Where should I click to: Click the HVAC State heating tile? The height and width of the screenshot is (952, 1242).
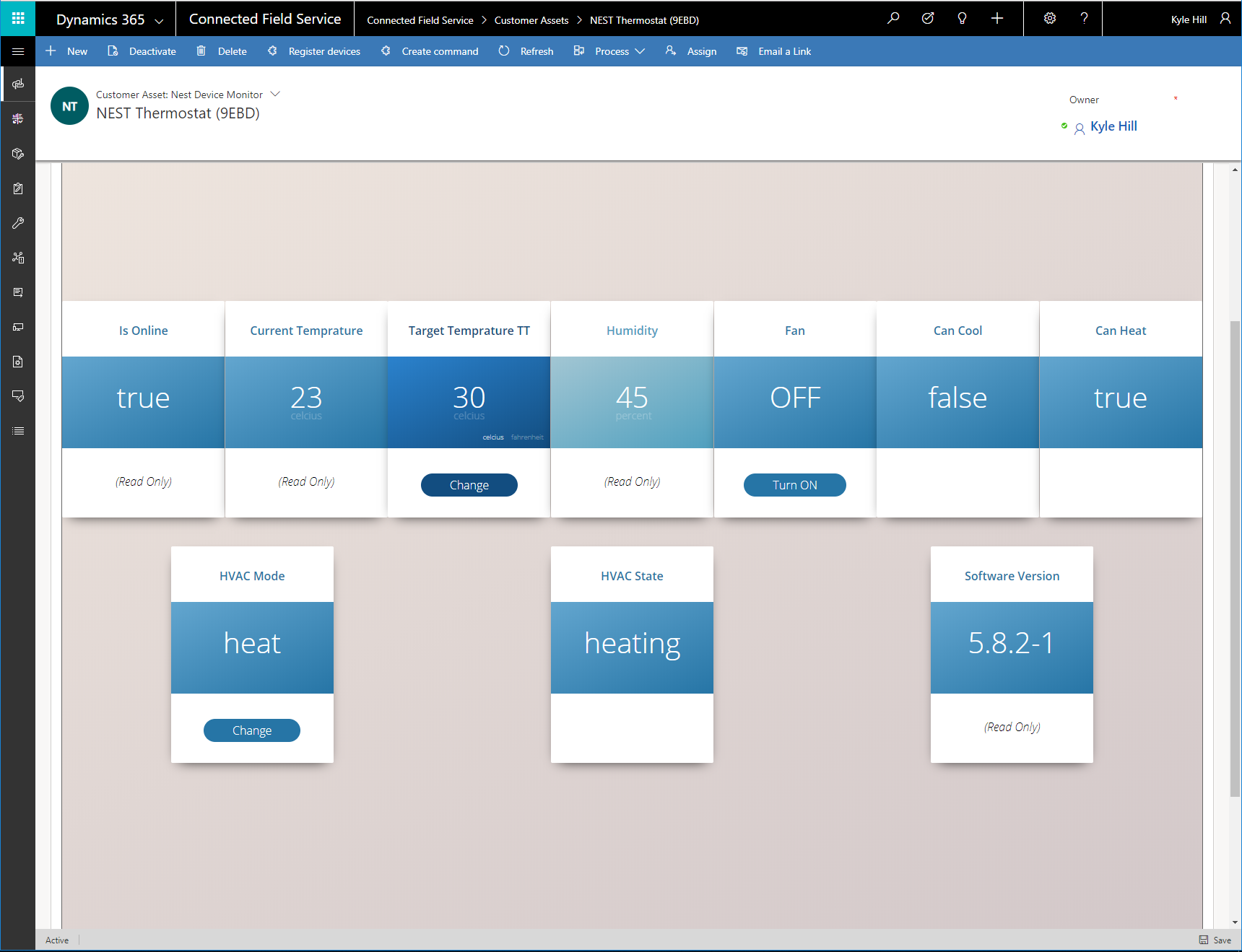coord(632,647)
